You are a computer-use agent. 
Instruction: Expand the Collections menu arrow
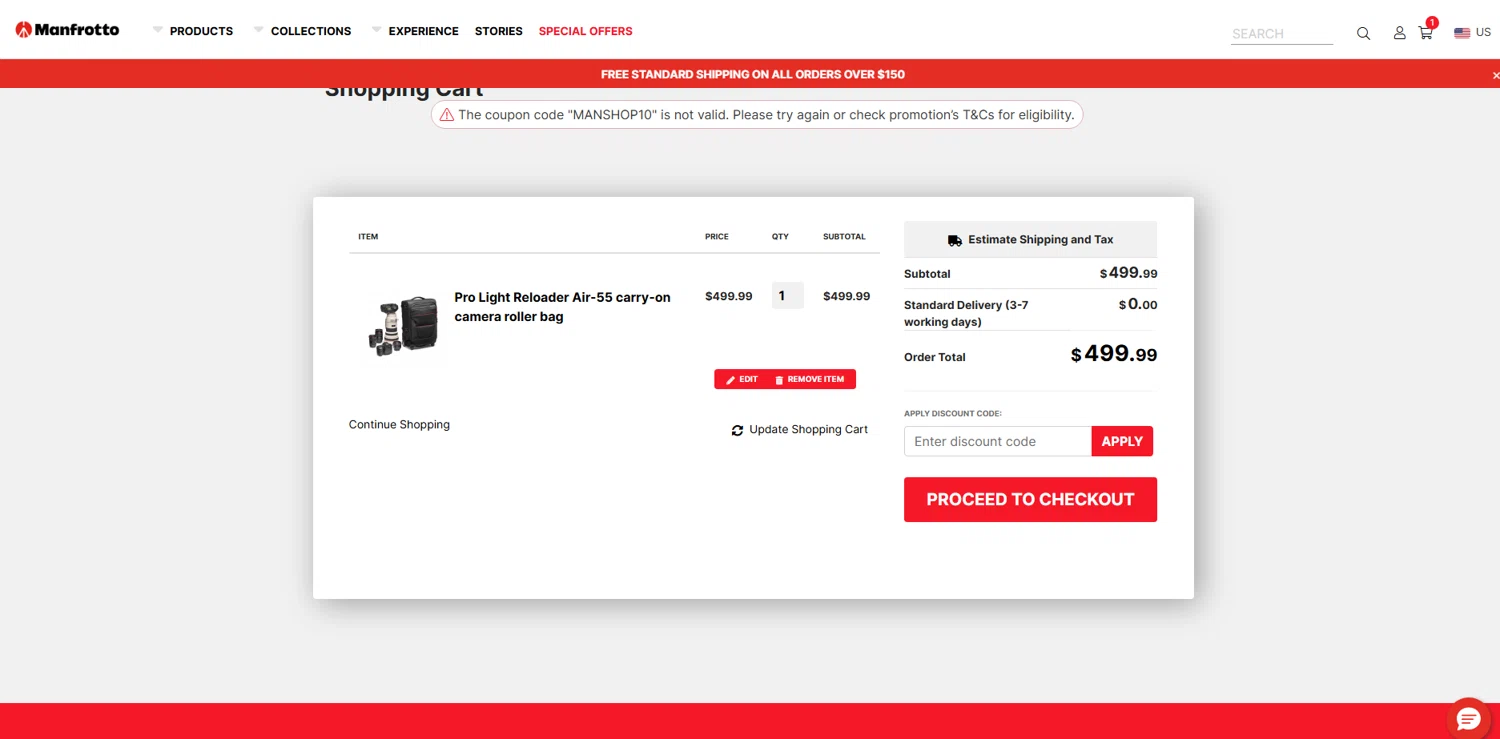coord(258,30)
